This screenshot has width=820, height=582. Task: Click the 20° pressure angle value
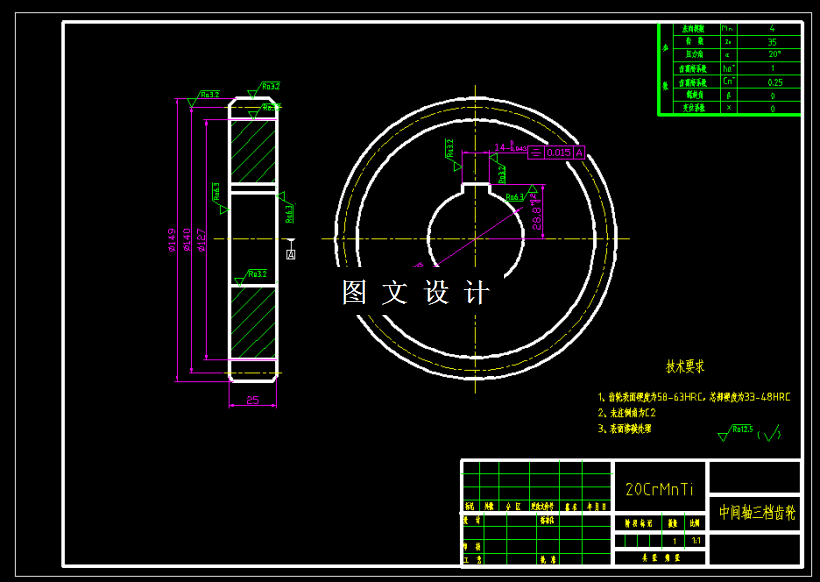(774, 54)
